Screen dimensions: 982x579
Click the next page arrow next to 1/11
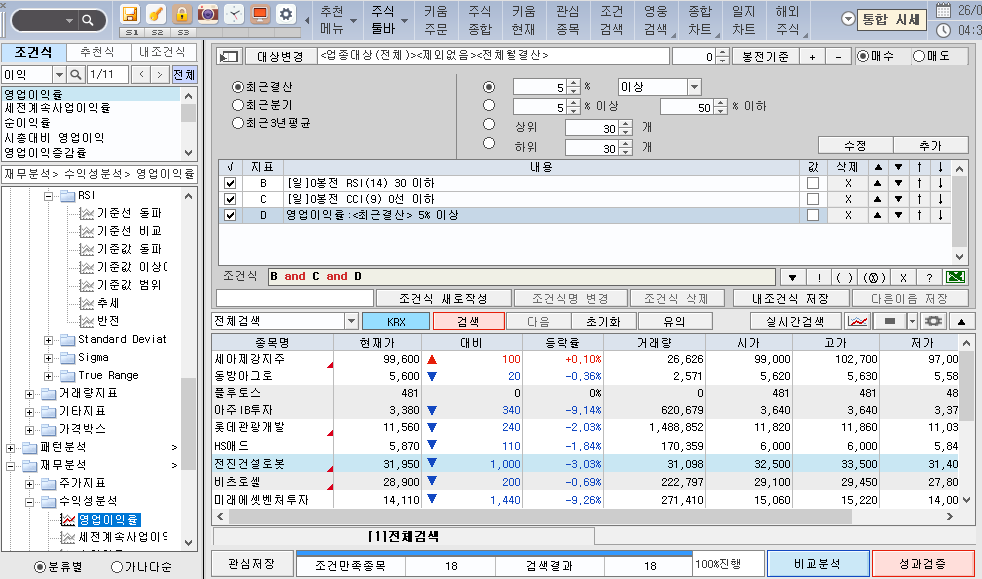[160, 74]
